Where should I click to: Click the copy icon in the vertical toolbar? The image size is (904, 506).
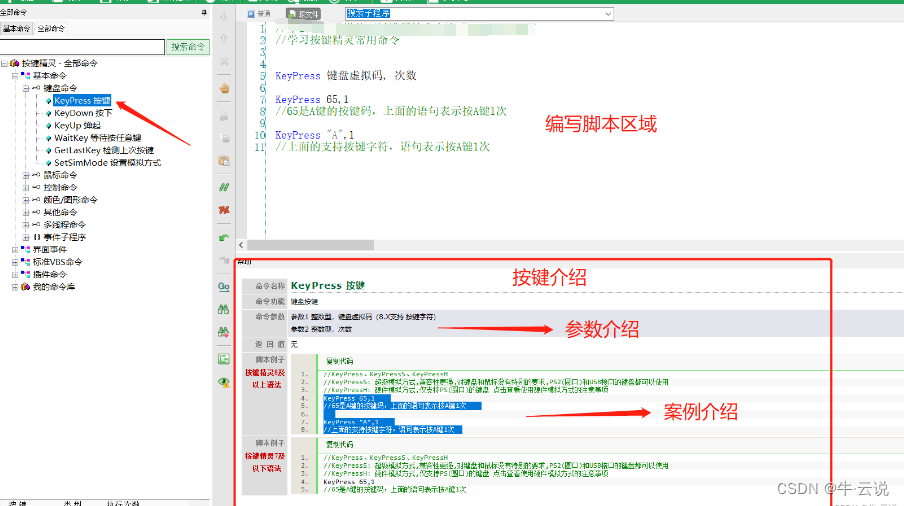tap(224, 138)
